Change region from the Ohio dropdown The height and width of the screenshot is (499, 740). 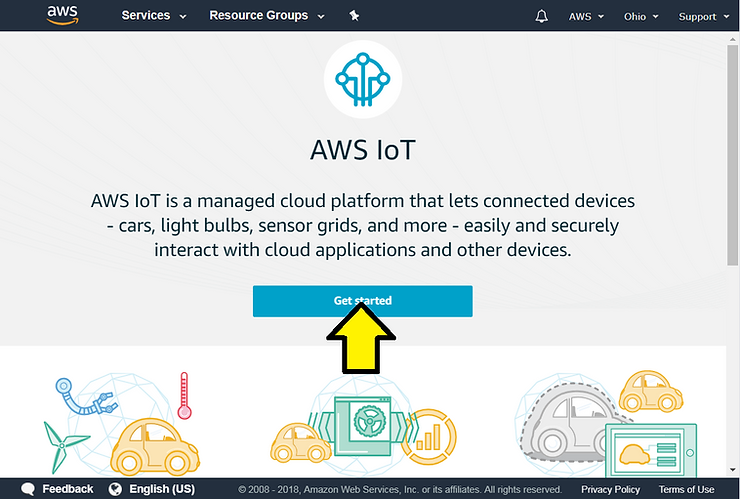point(641,16)
